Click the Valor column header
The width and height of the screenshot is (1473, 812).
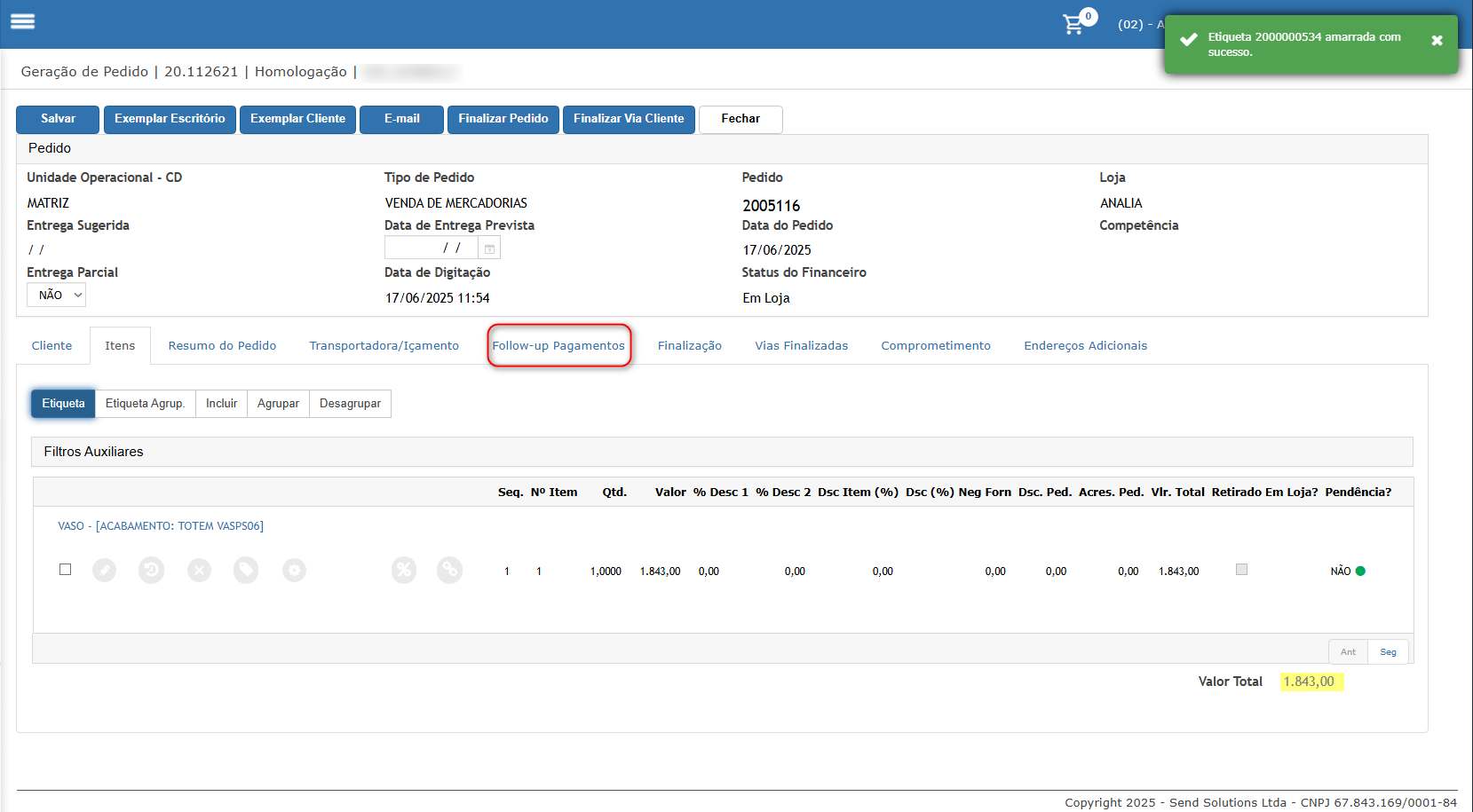point(670,492)
